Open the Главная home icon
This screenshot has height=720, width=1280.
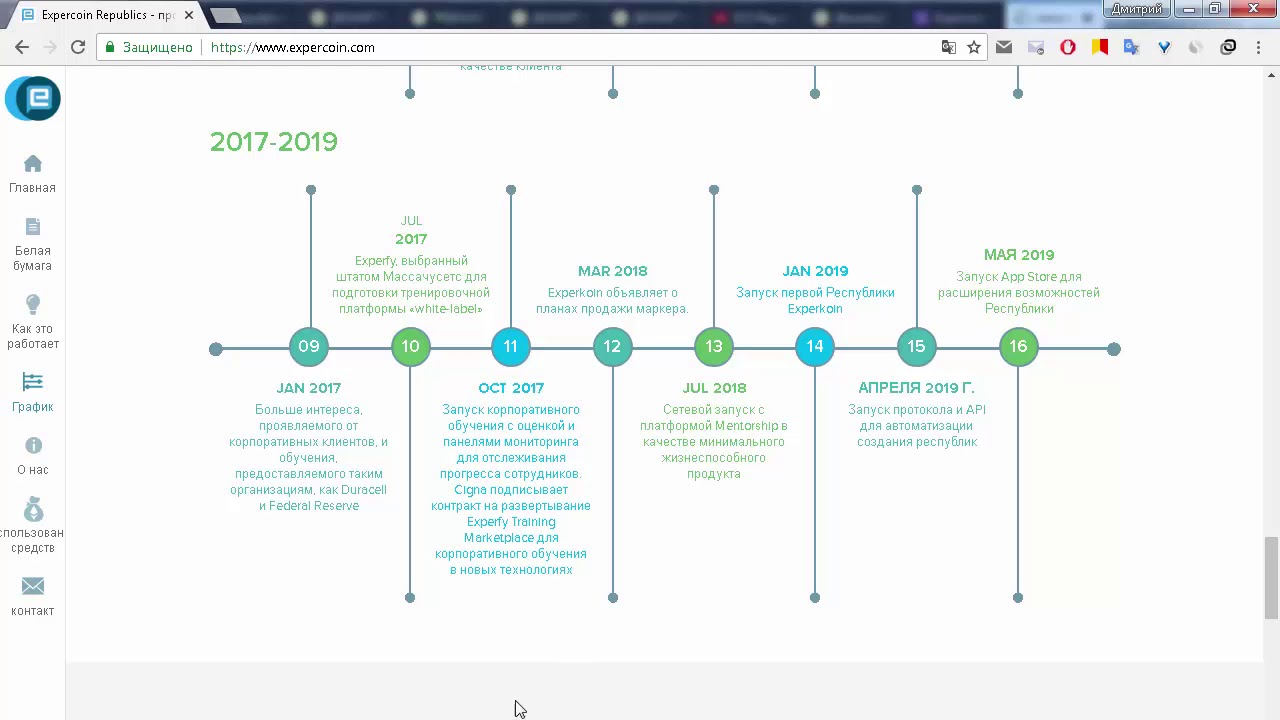coord(33,163)
